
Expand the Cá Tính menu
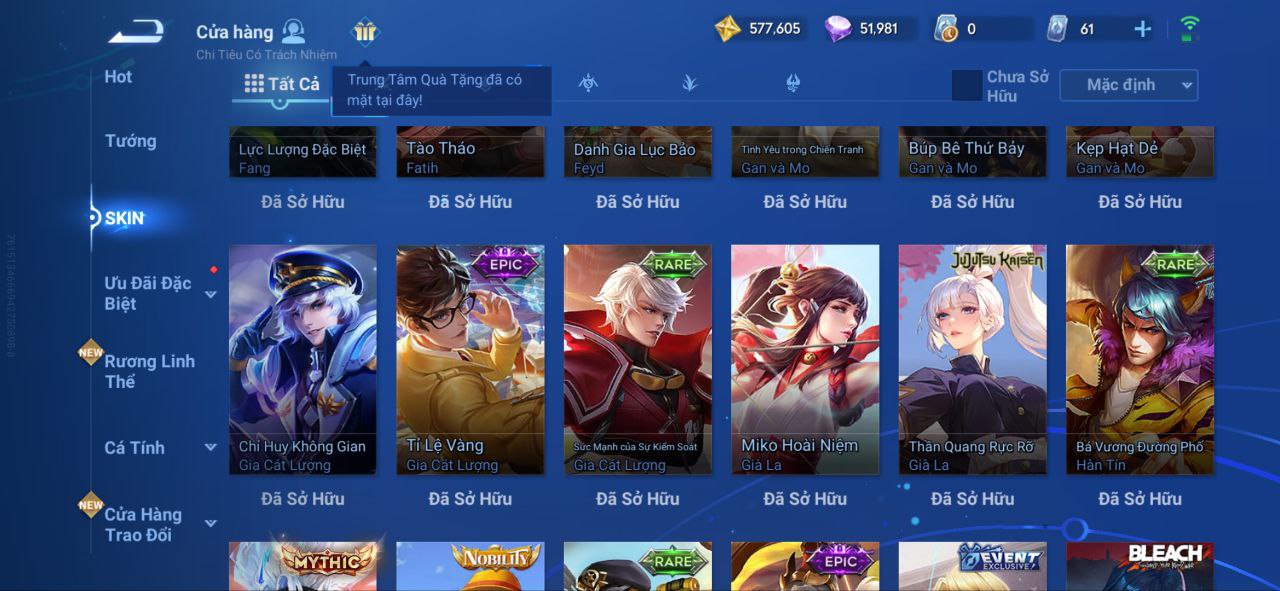coord(211,447)
